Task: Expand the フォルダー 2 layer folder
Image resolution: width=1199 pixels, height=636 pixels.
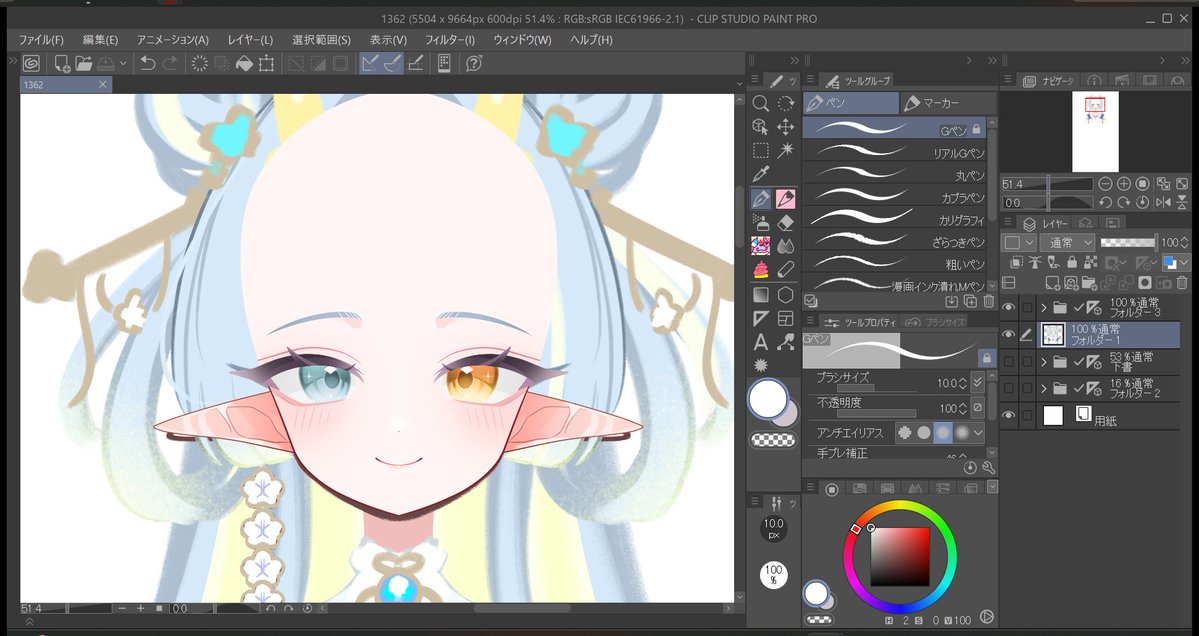Action: 1044,388
